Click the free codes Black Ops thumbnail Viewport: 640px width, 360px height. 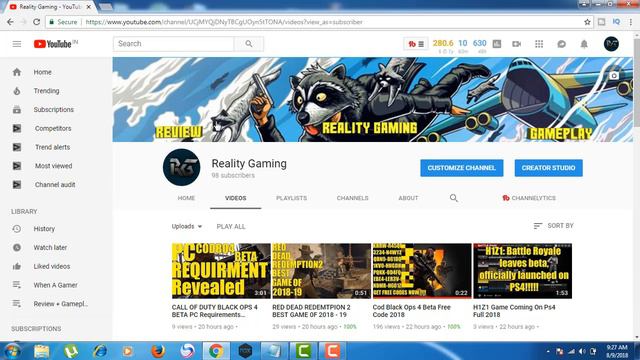(422, 271)
